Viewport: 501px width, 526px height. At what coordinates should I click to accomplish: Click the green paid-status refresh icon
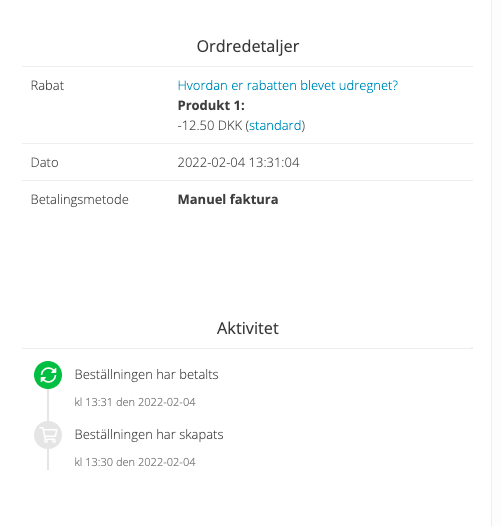(48, 375)
